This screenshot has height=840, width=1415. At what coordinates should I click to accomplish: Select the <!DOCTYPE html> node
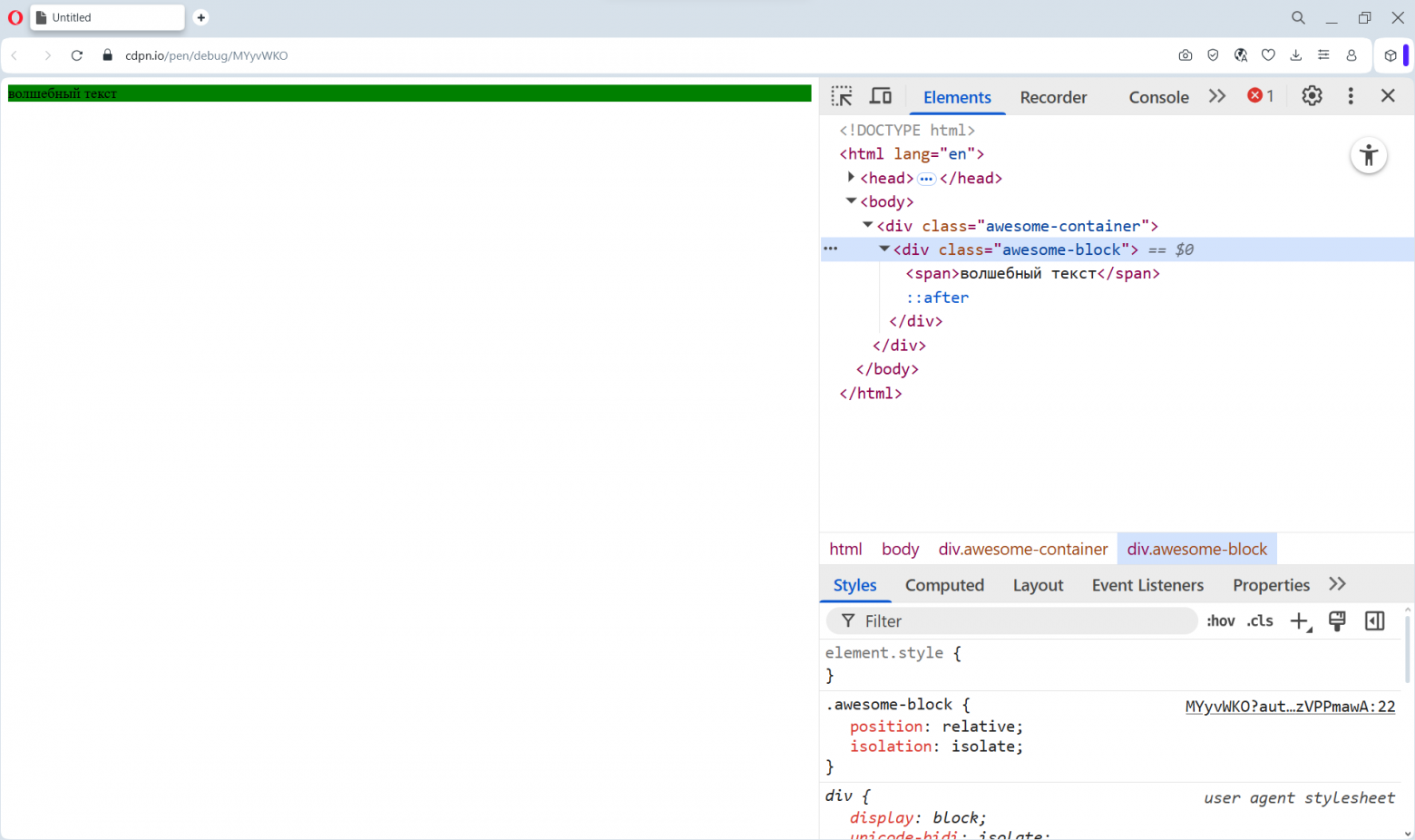[907, 131]
